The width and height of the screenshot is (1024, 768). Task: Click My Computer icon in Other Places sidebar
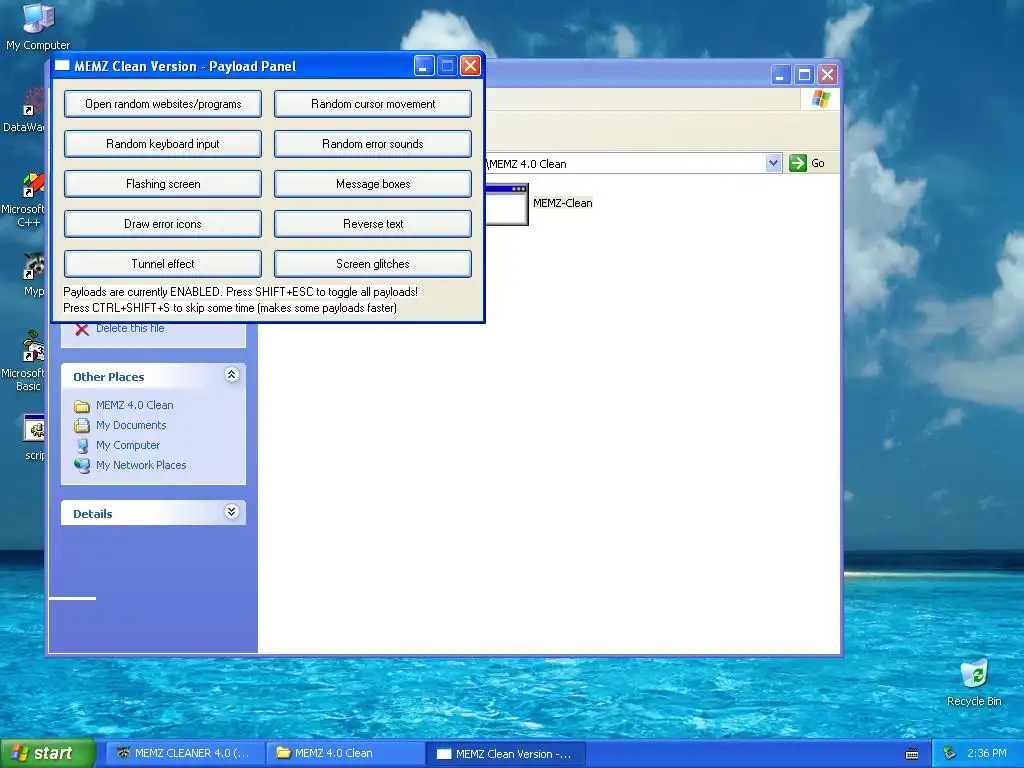(x=82, y=445)
